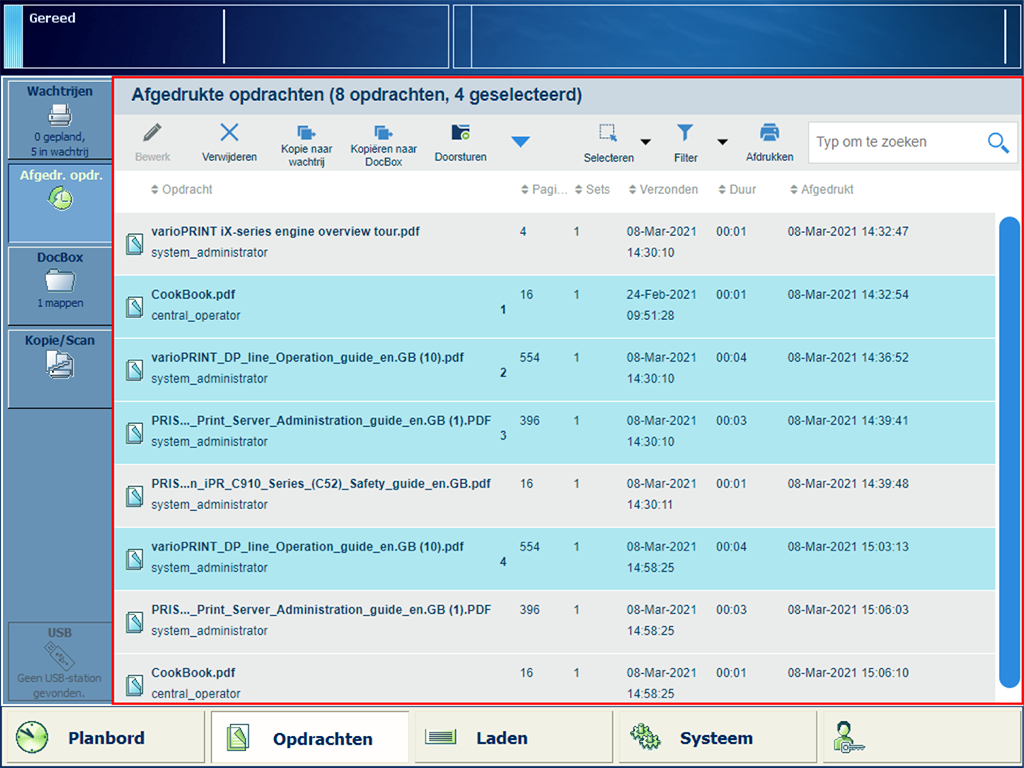Click the search magnifier icon
Screen dimensions: 1024x768
pyautogui.click(x=997, y=143)
